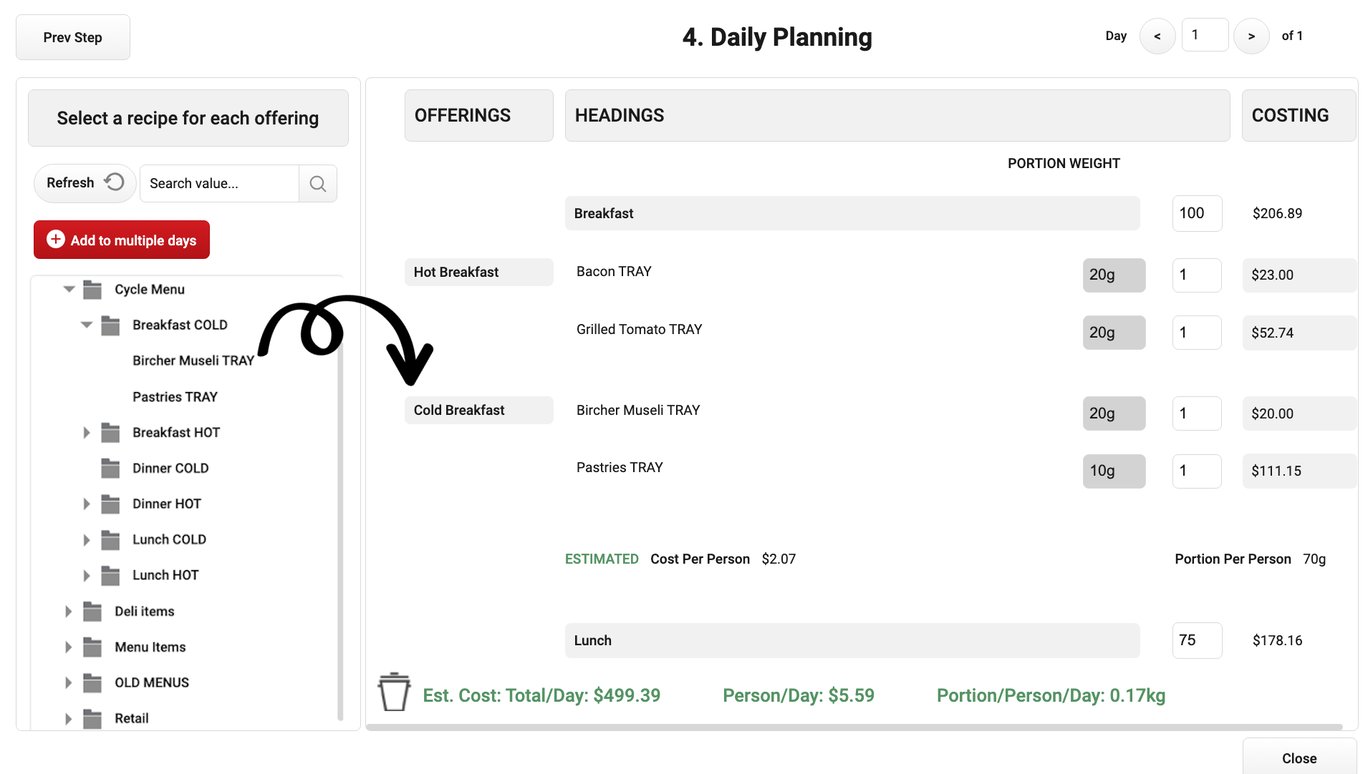The width and height of the screenshot is (1368, 774).
Task: Advance to next day with right chevron
Action: 1251,34
